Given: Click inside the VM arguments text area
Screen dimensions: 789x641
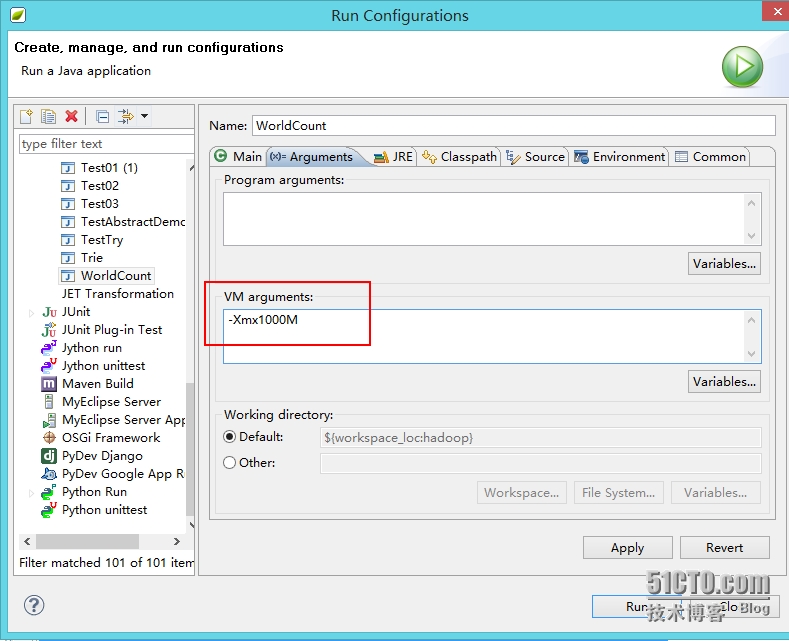Looking at the screenshot, I should (x=483, y=336).
